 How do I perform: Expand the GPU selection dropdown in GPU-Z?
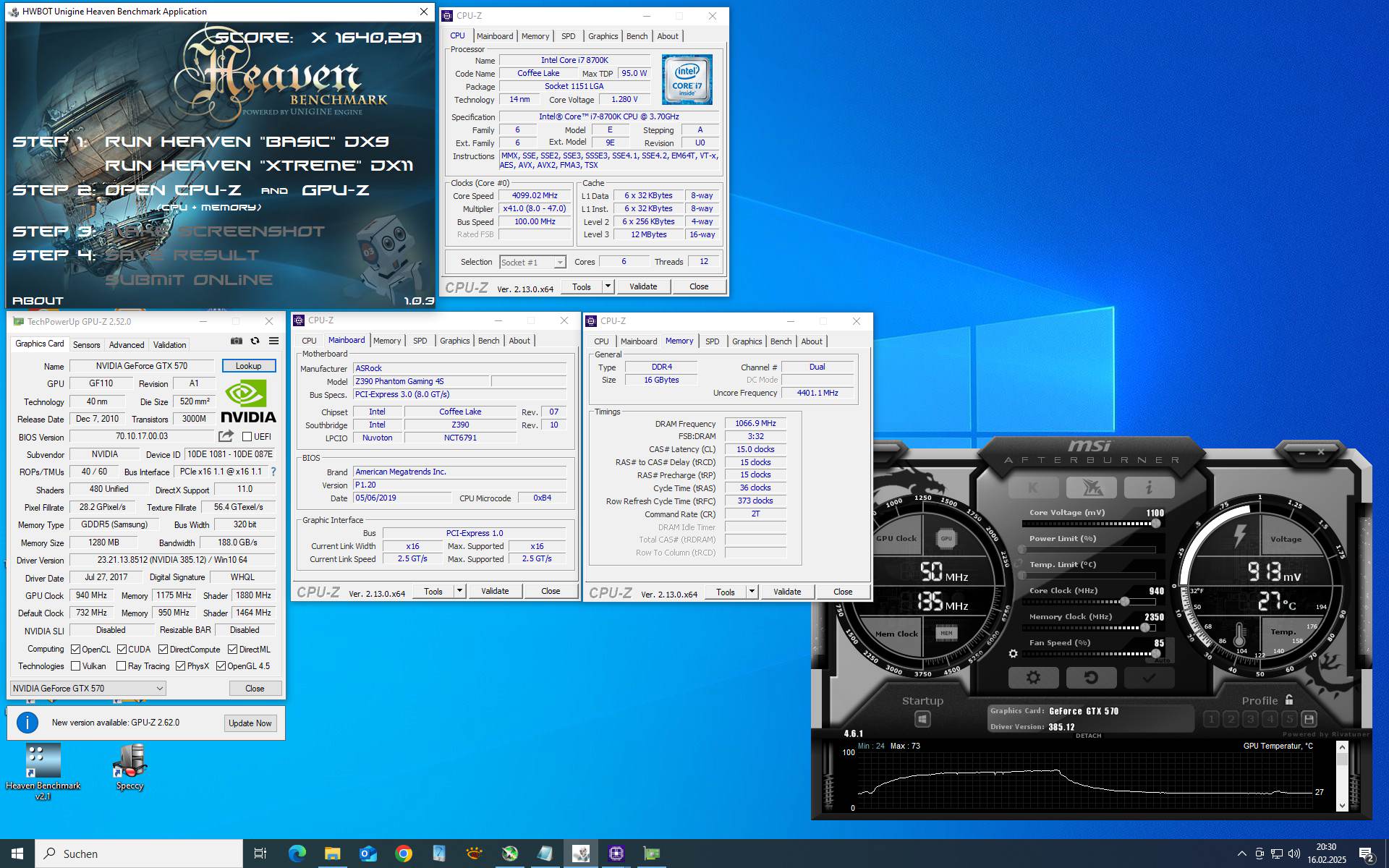88,688
